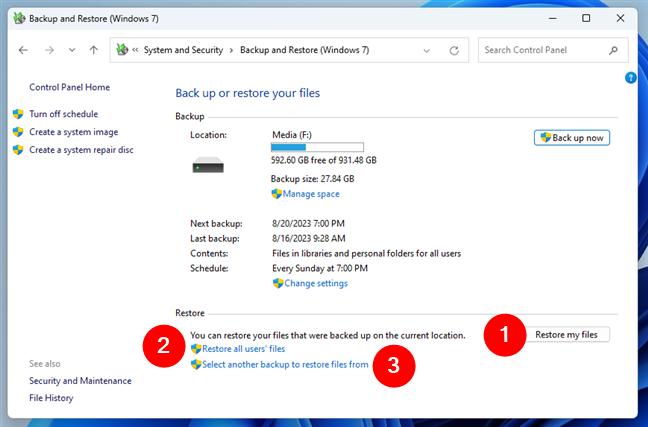
Task: Click the Media (F:) free space bar
Action: click(317, 147)
